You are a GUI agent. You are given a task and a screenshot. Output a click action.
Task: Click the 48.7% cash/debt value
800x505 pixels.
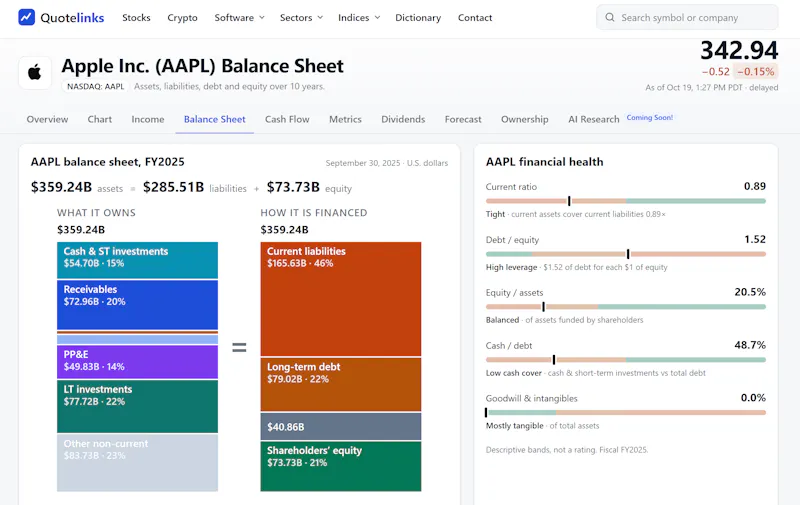point(750,345)
